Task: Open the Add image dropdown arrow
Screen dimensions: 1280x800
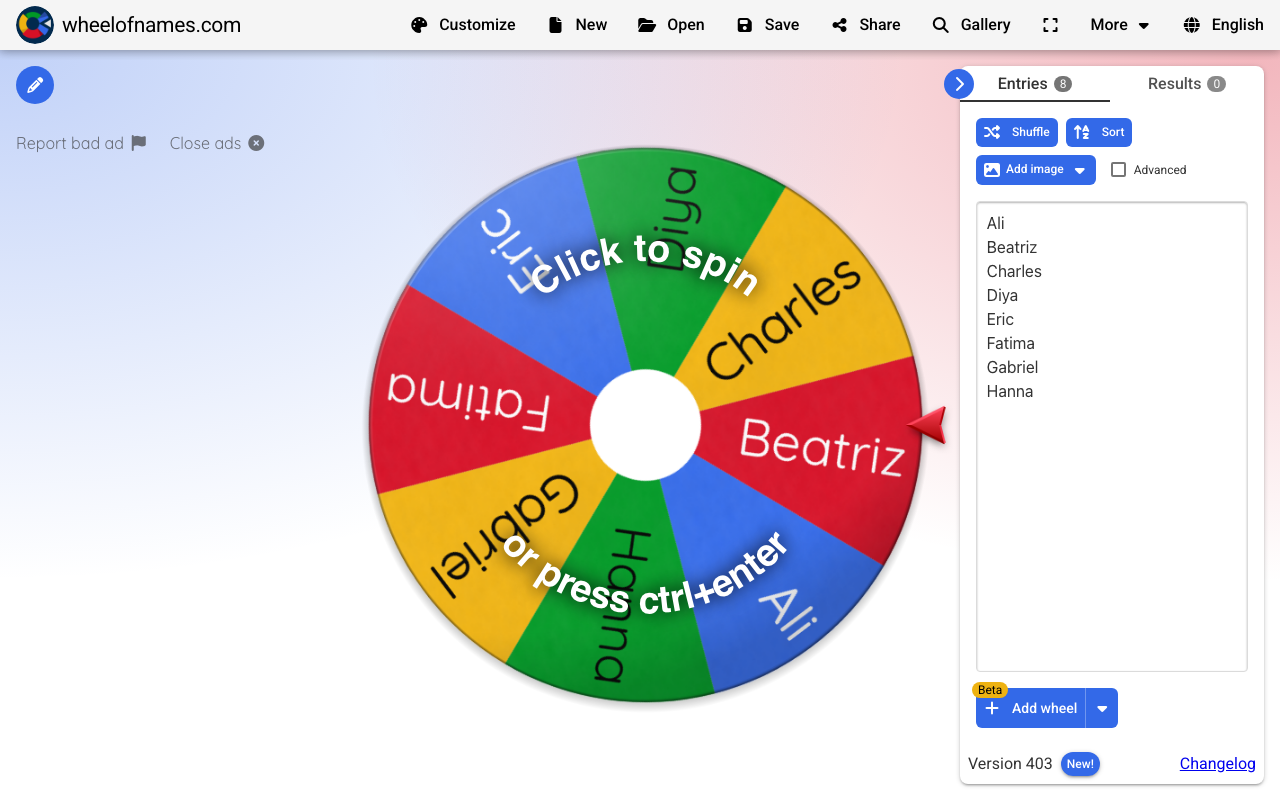Action: pos(1078,169)
